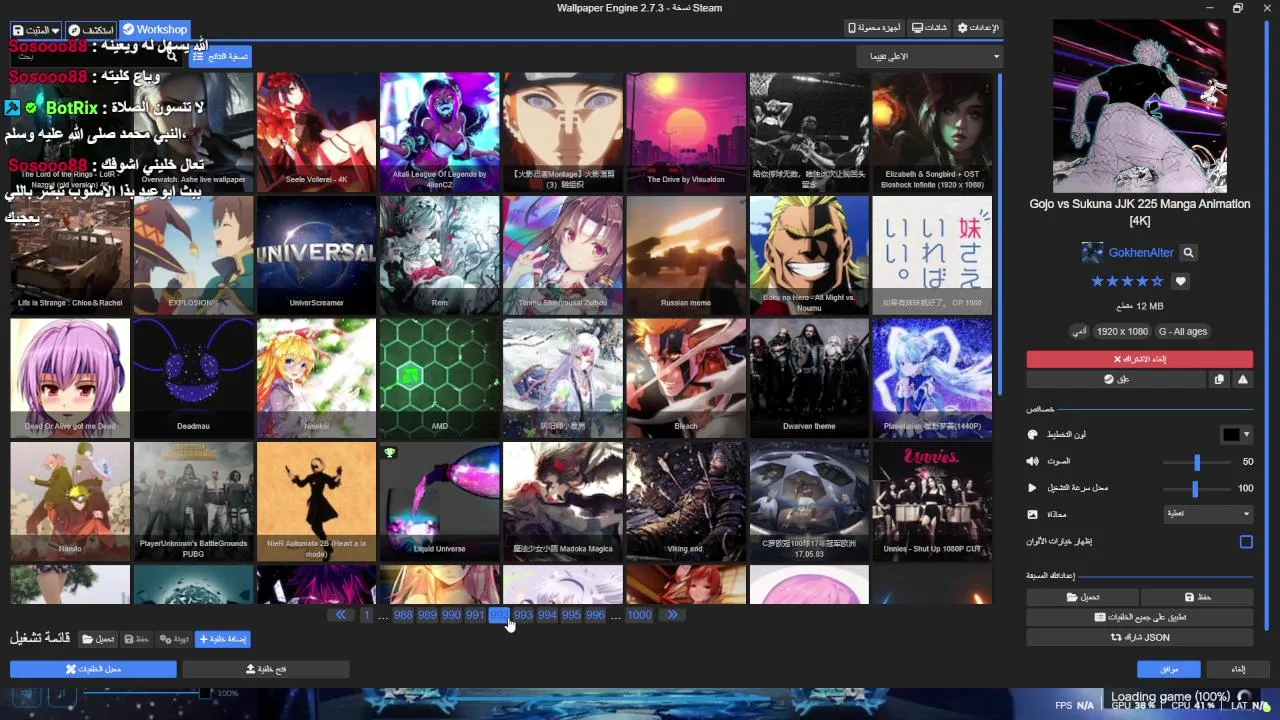This screenshot has width=1280, height=720.
Task: Click the blue OK confirm button
Action: (x=1169, y=669)
